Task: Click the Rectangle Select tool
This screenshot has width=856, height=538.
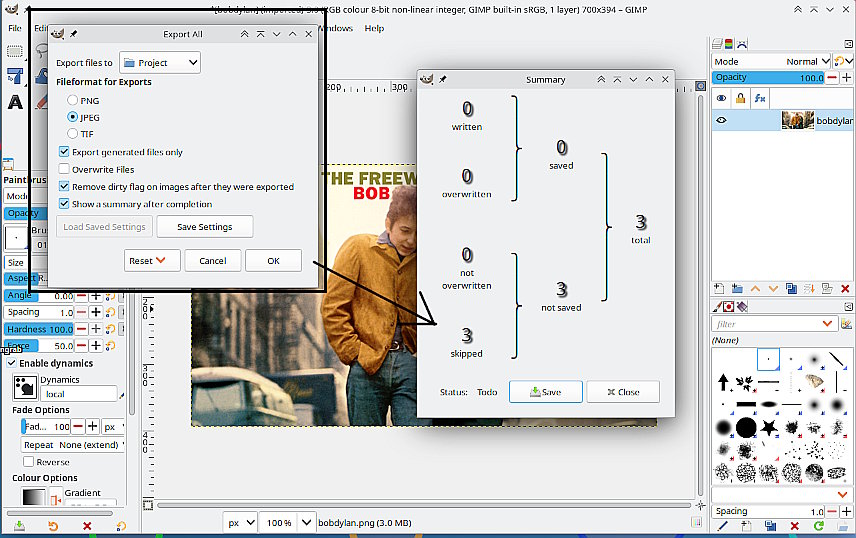Action: point(15,50)
